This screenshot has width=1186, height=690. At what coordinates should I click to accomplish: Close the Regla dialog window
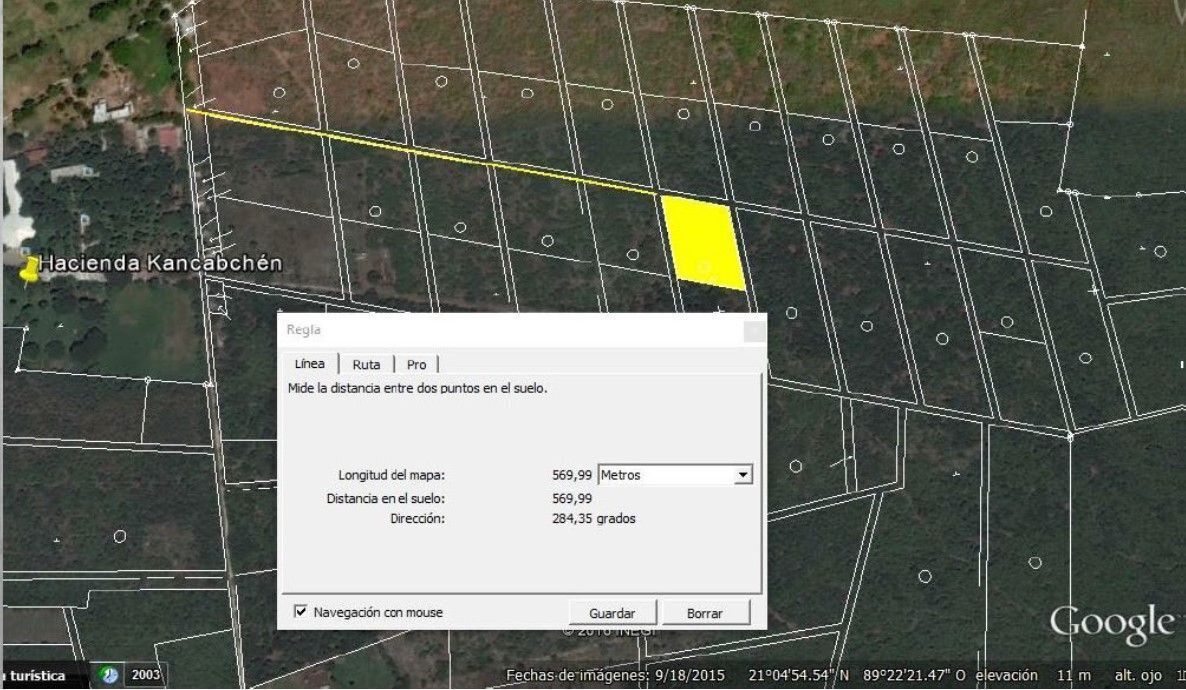[754, 330]
